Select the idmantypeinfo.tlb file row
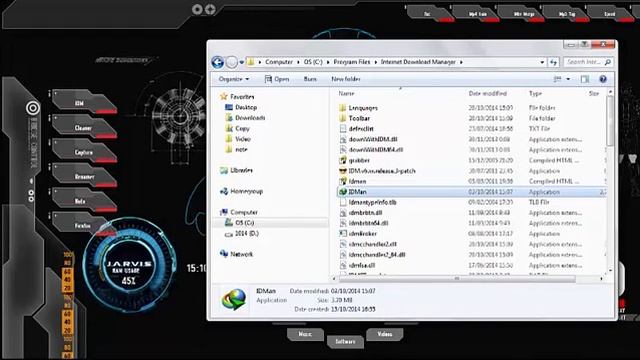This screenshot has width=640, height=360. pyautogui.click(x=471, y=202)
